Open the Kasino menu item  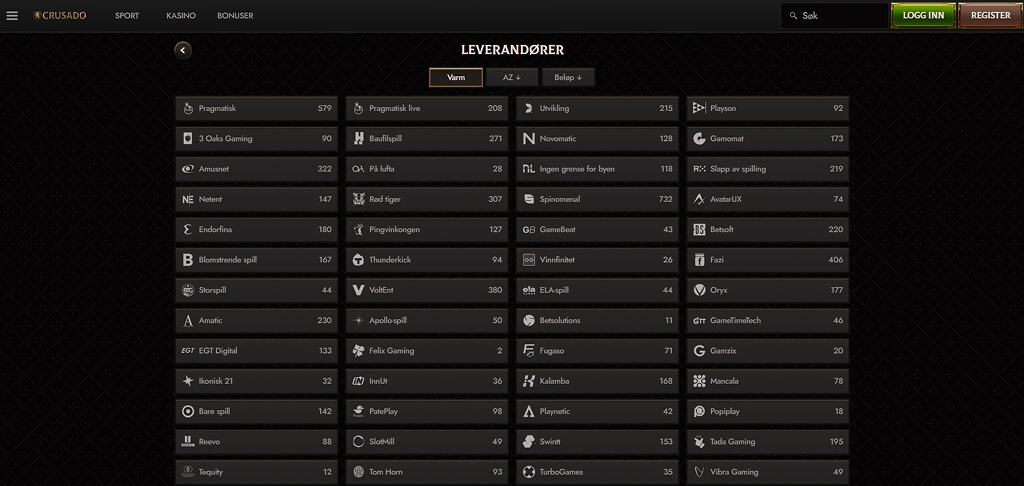coord(181,16)
